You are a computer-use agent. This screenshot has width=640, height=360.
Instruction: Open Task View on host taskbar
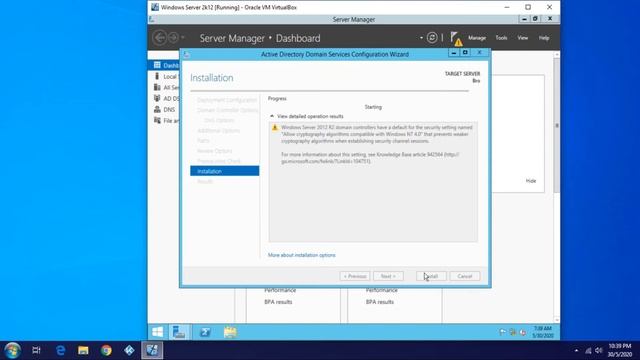point(36,350)
